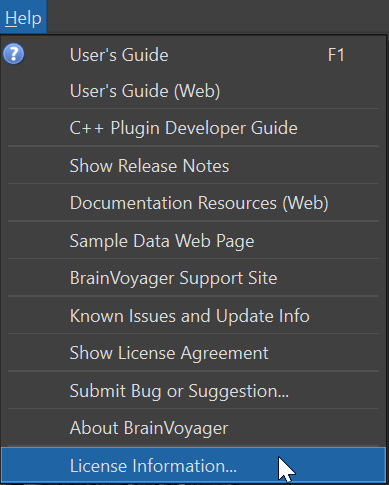Open User's Guide (Web)

tap(193, 91)
